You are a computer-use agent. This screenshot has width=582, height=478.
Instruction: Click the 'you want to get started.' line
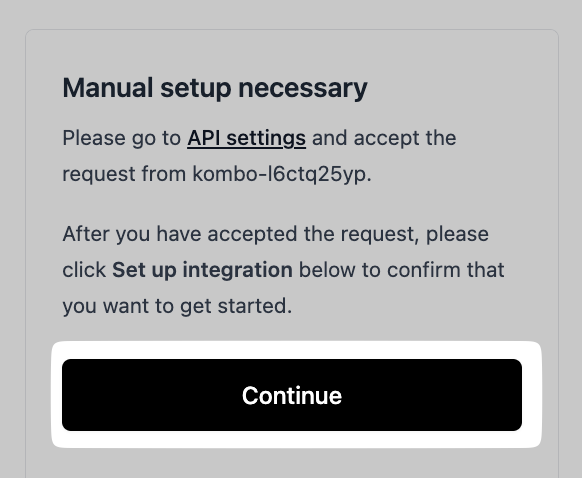(177, 306)
